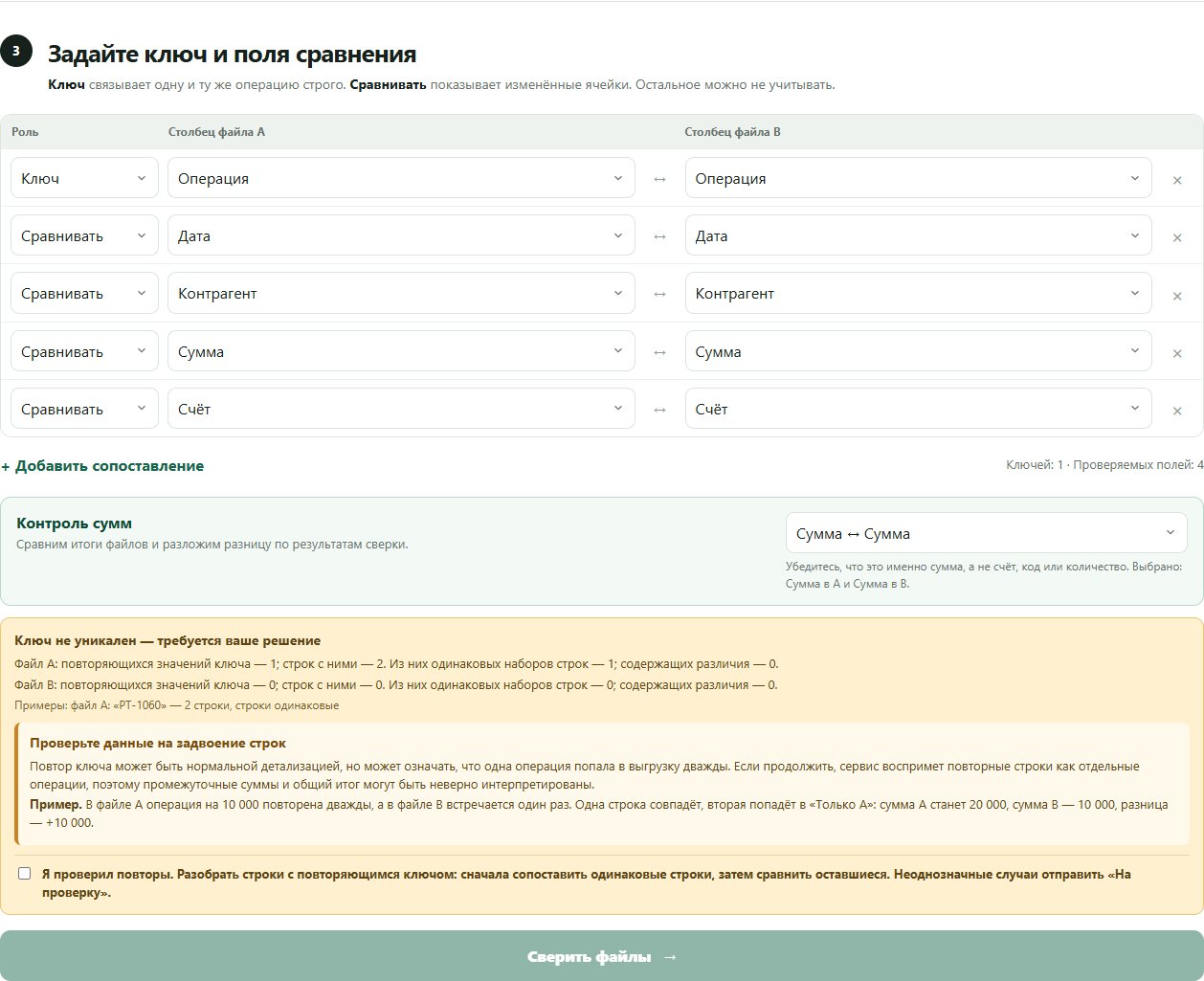The height and width of the screenshot is (981, 1204).
Task: Open the role dropdown in the Дата row
Action: pyautogui.click(x=84, y=235)
